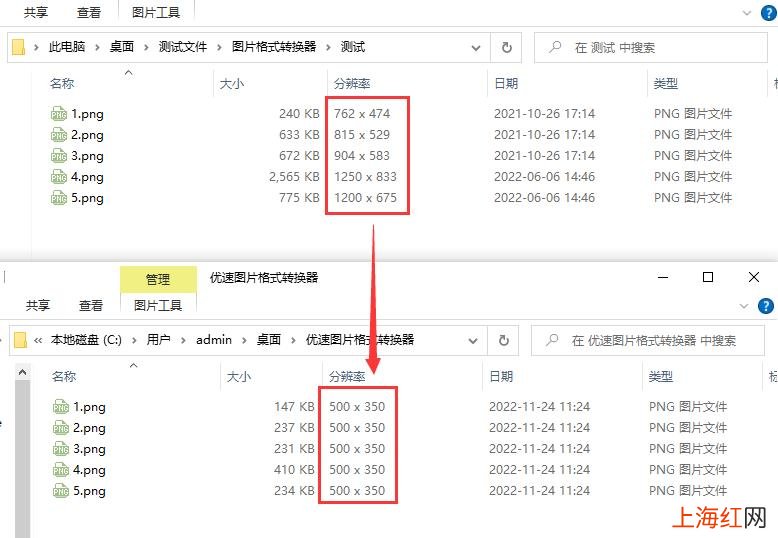Go to 本地磁盘 (C:) breadcrumb
The height and width of the screenshot is (538, 778).
[x=86, y=340]
